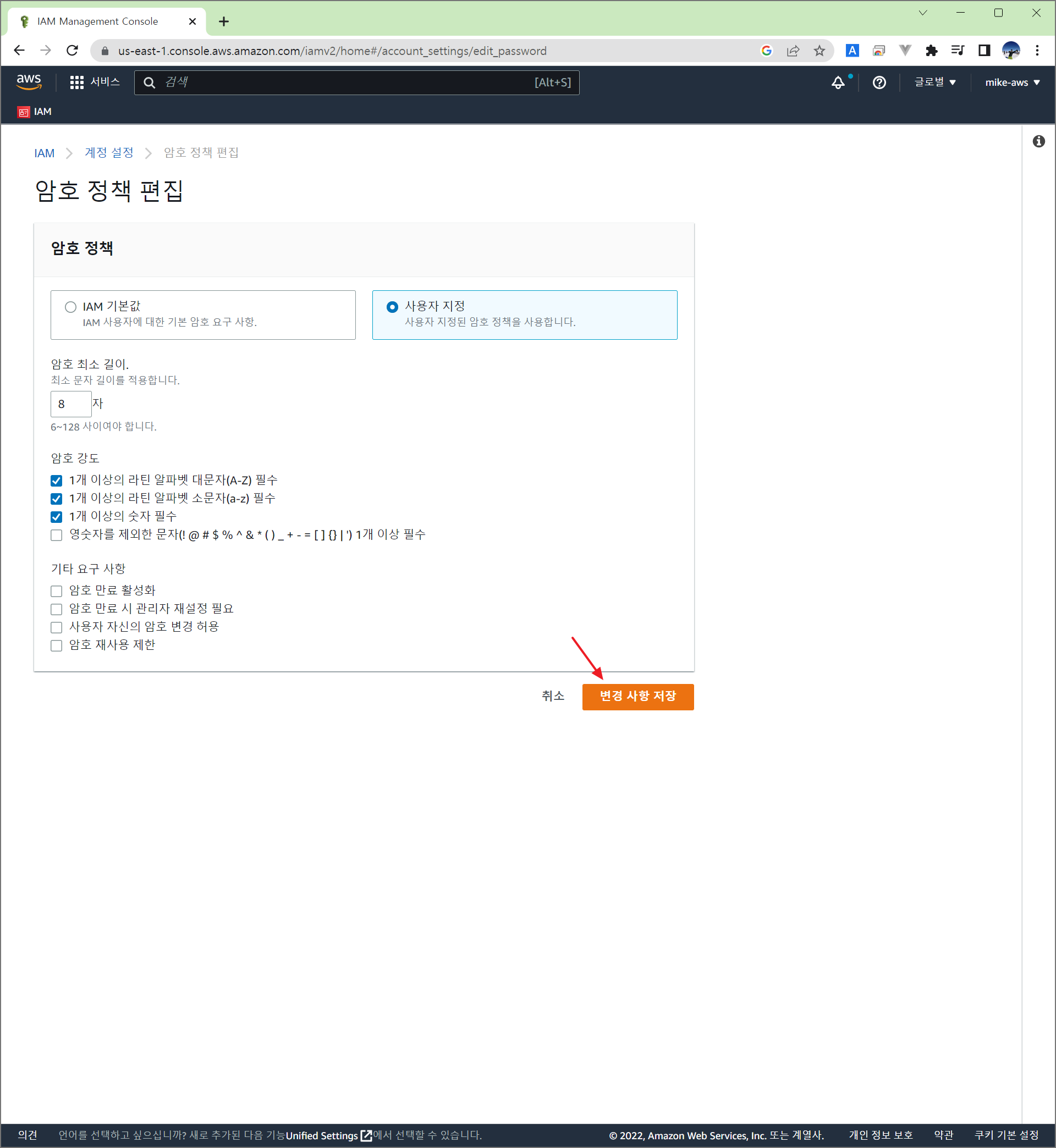Image resolution: width=1056 pixels, height=1148 pixels.
Task: Open a new browser tab
Action: (224, 21)
